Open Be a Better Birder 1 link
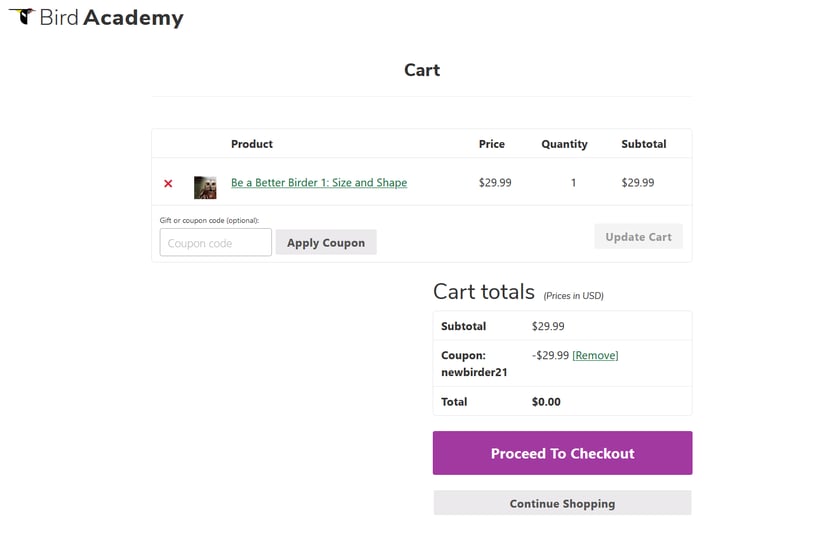 (318, 183)
